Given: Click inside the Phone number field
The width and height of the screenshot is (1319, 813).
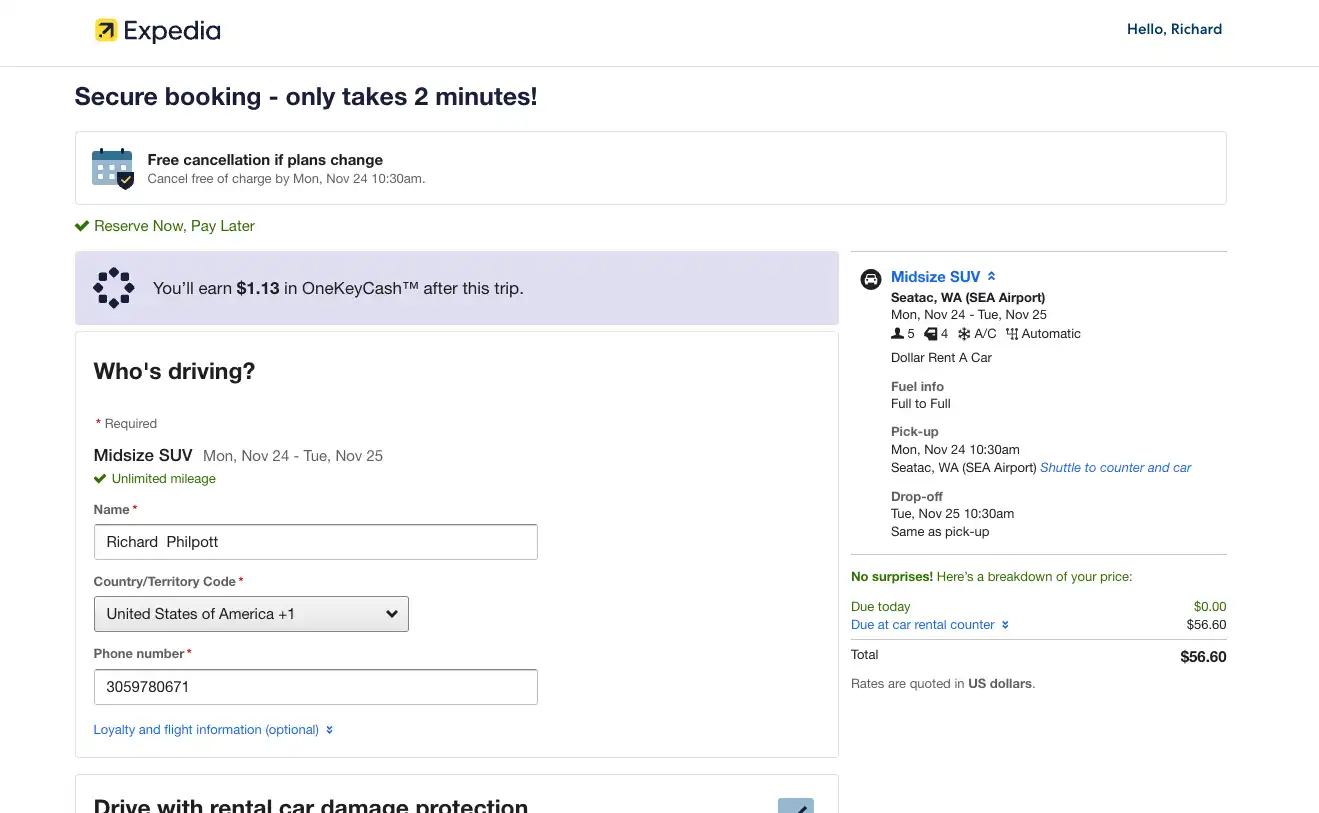Looking at the screenshot, I should (315, 687).
